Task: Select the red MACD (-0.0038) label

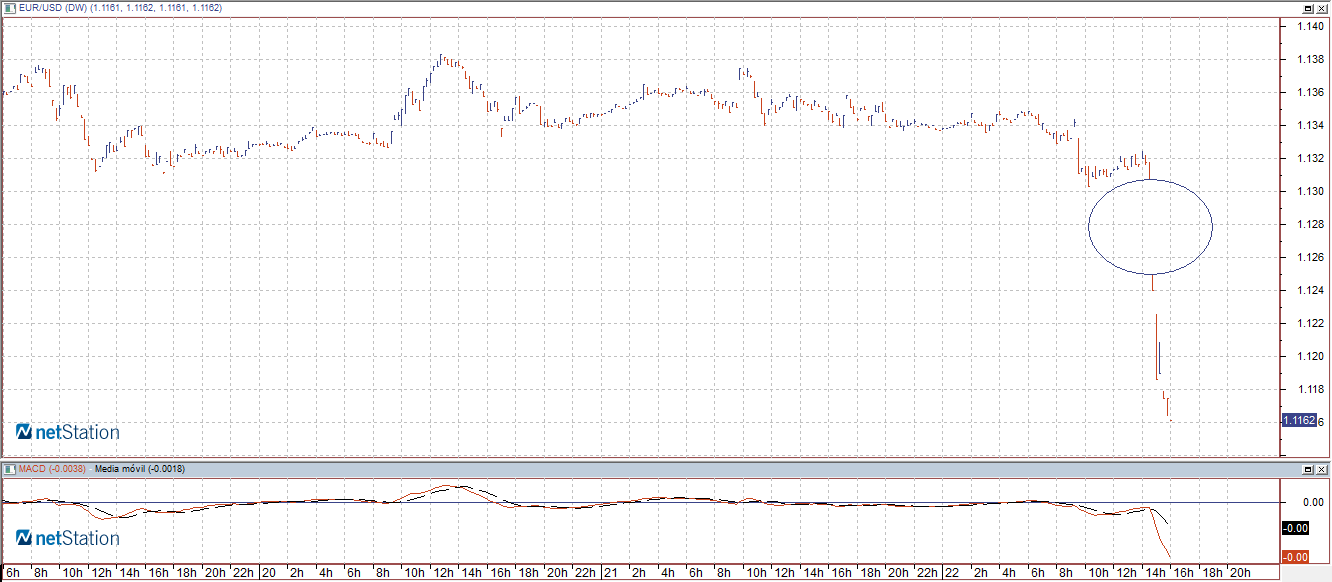Action: pyautogui.click(x=52, y=469)
